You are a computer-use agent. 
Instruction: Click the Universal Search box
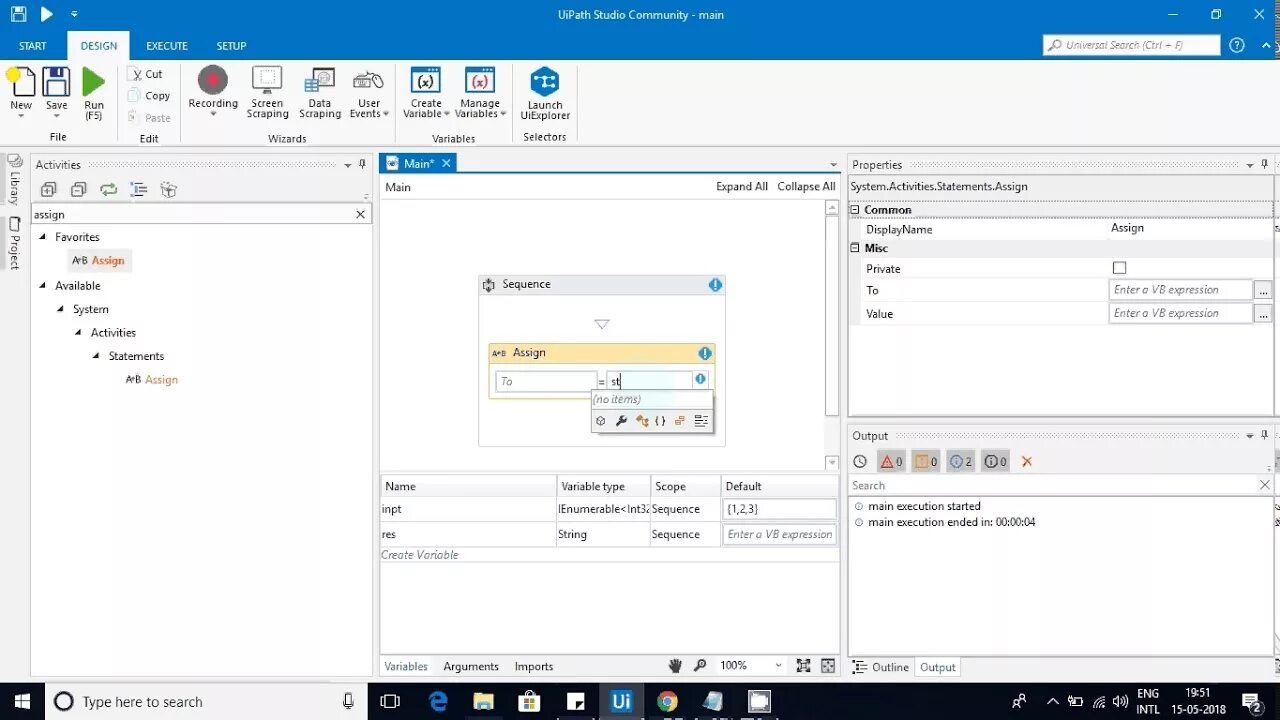coord(1131,45)
